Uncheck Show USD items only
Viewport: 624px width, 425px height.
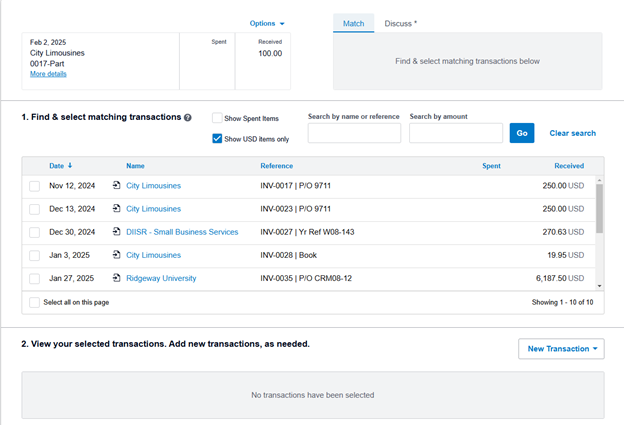coord(217,139)
